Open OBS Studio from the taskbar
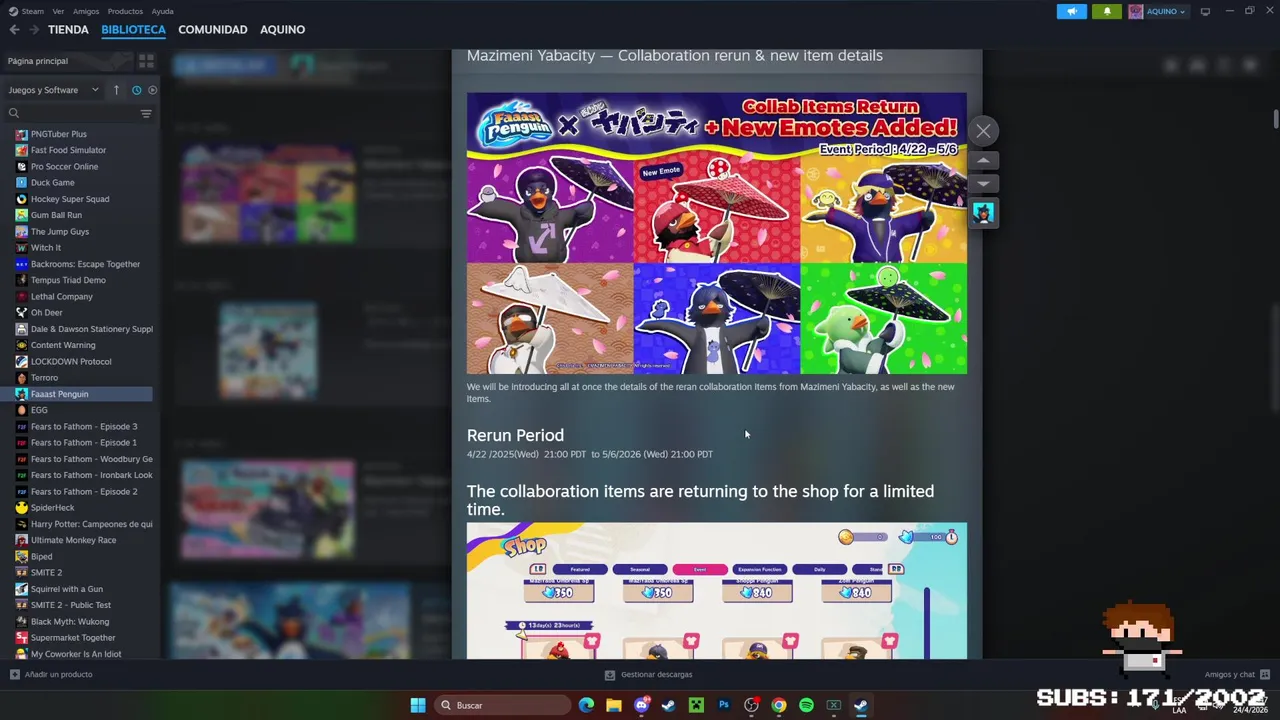 coord(751,705)
